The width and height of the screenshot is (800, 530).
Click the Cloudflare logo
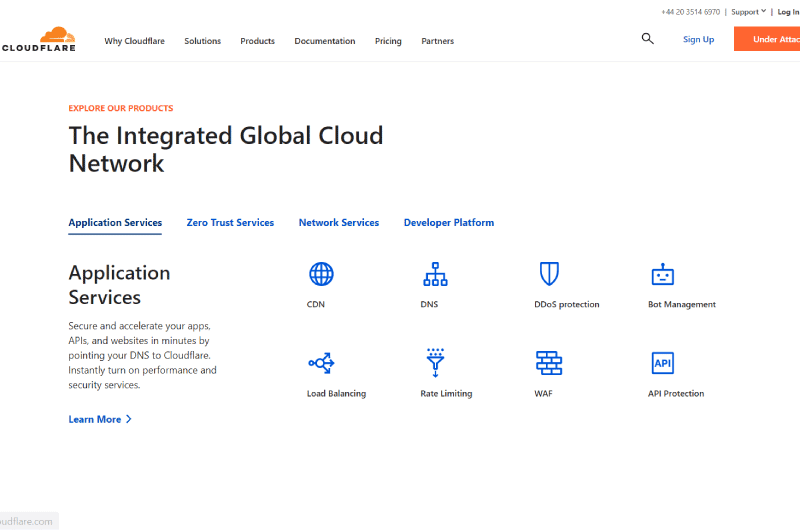pos(39,39)
